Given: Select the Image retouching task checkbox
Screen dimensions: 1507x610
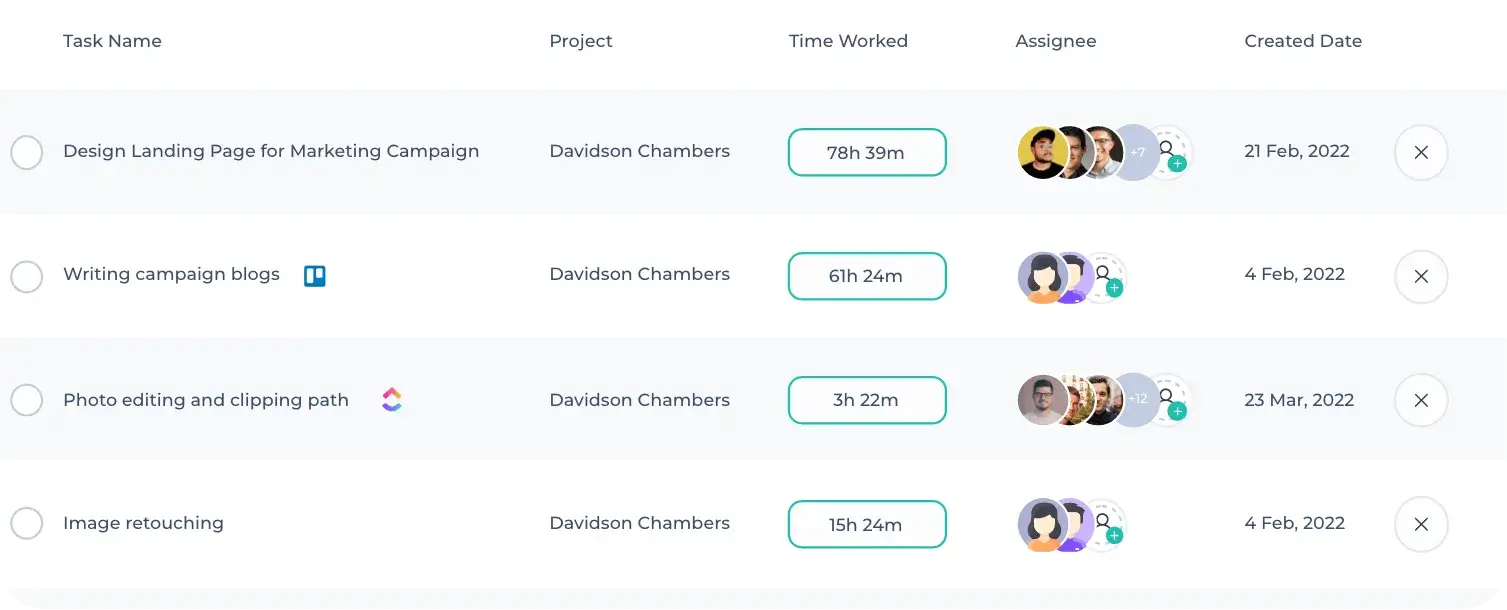Looking at the screenshot, I should 27,523.
